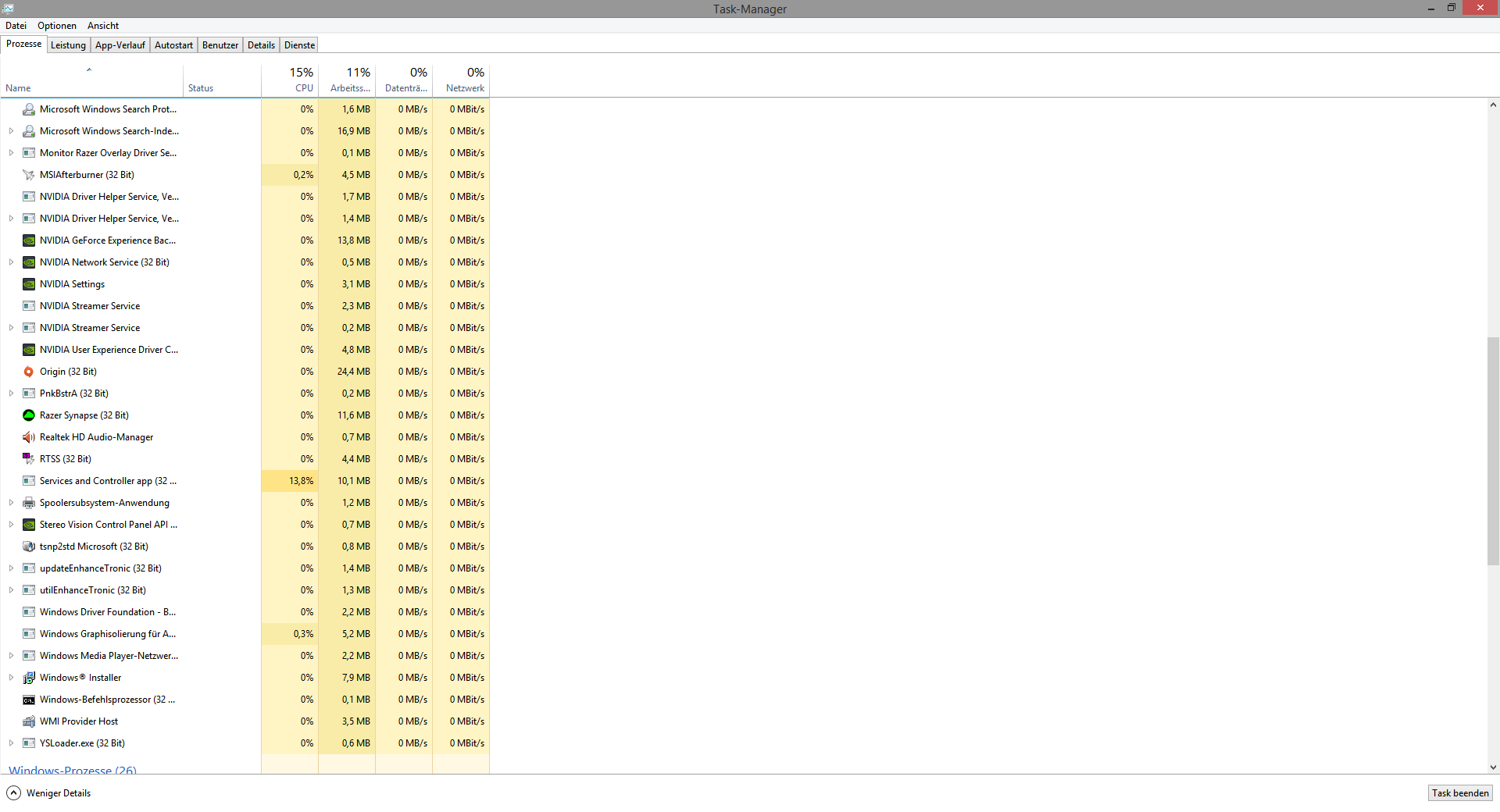Expand Stereo Vision Control Panel API
The image size is (1500, 812).
11,525
